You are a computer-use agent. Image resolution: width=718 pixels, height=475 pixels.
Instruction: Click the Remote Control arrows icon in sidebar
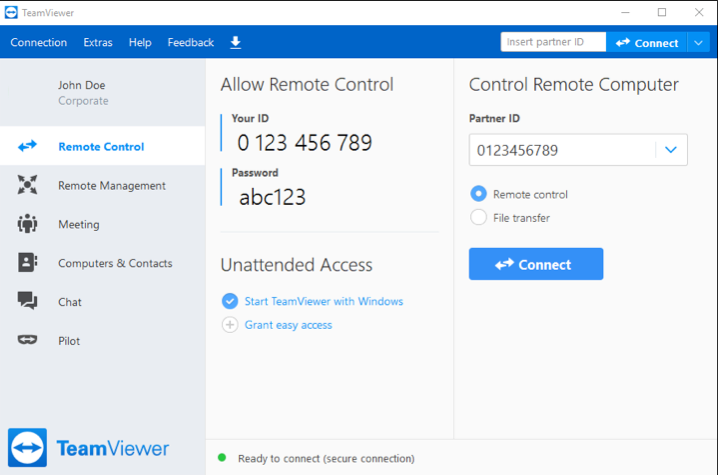click(x=27, y=146)
